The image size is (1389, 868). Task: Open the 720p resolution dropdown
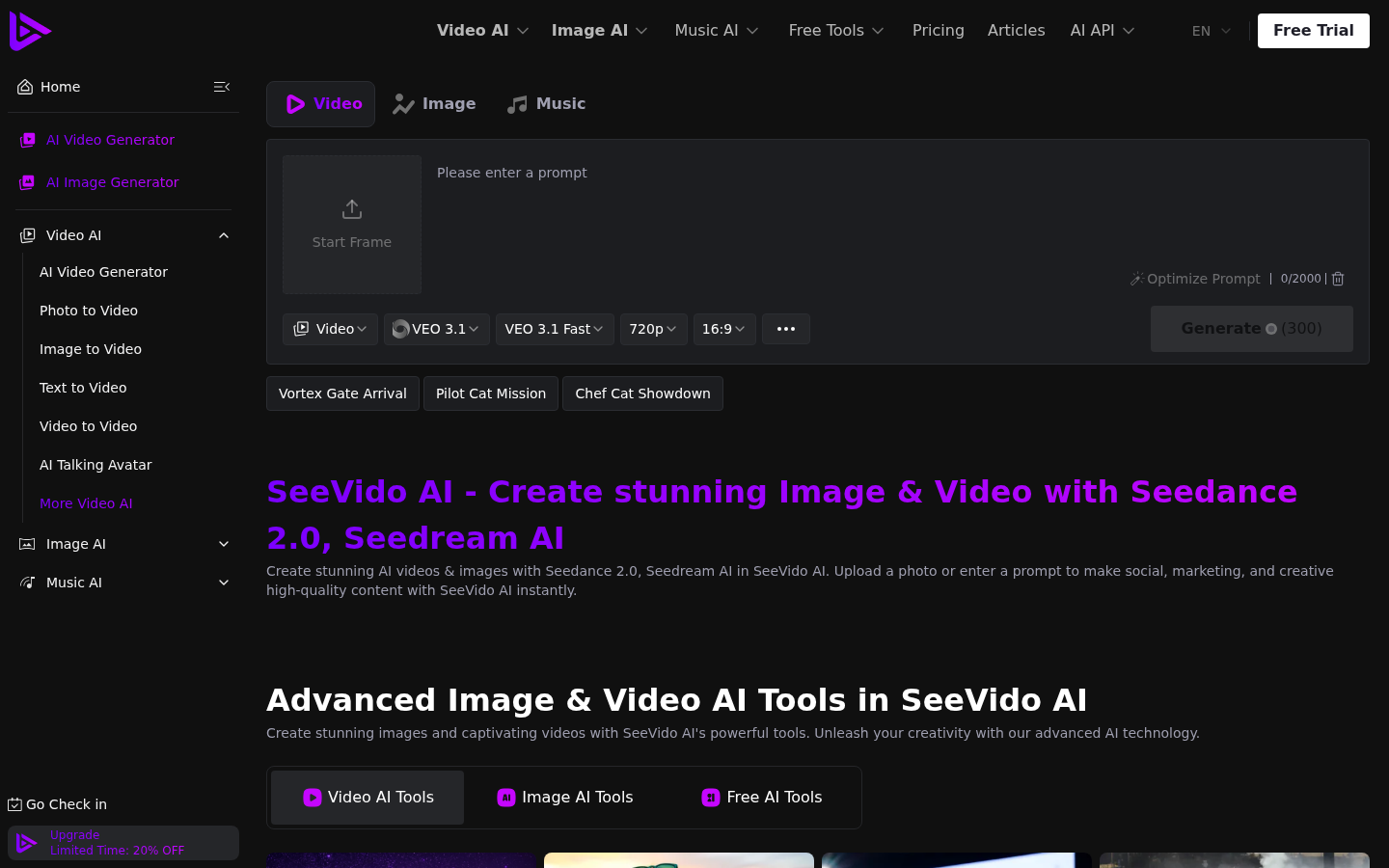(654, 329)
